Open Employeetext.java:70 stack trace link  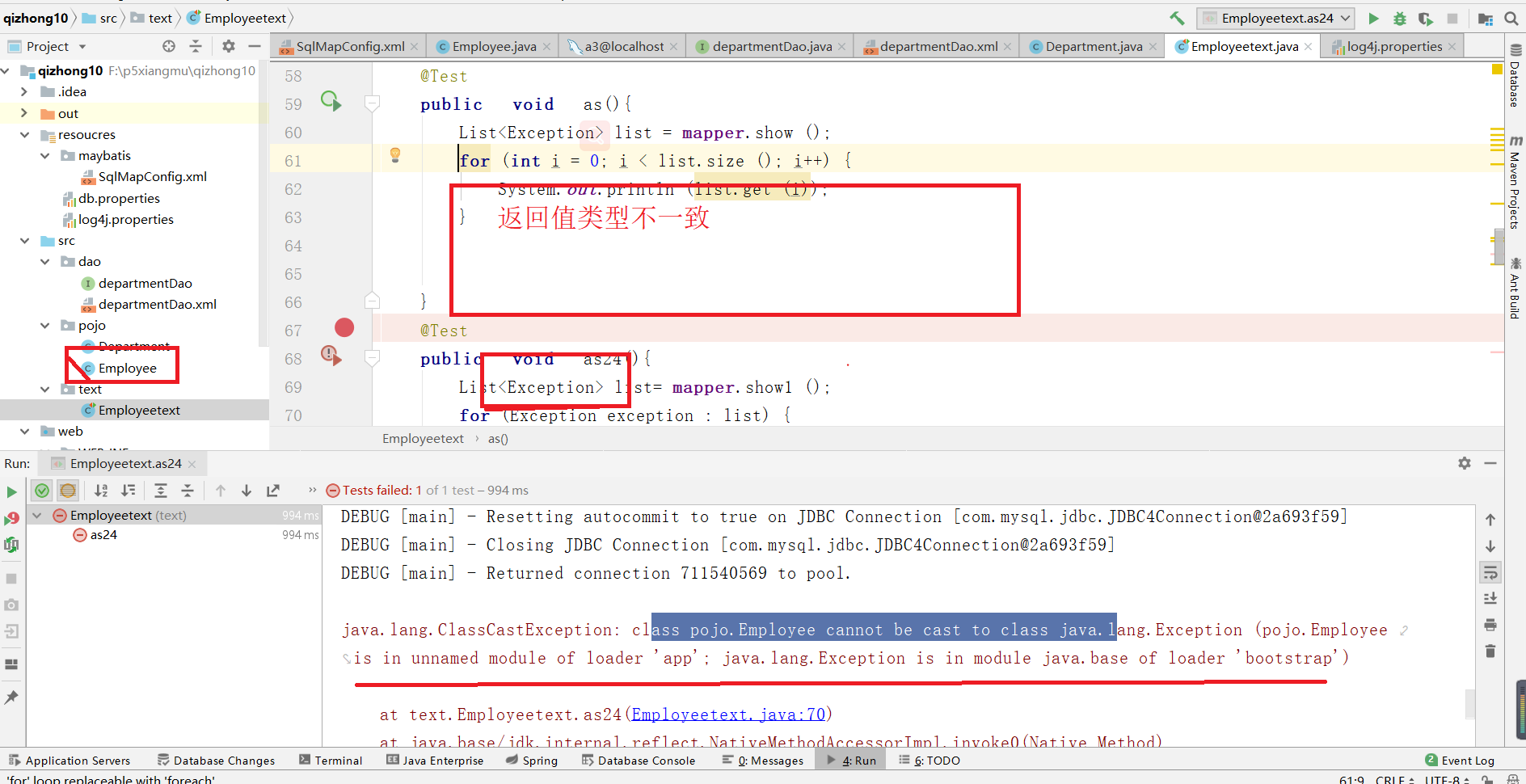coord(728,714)
